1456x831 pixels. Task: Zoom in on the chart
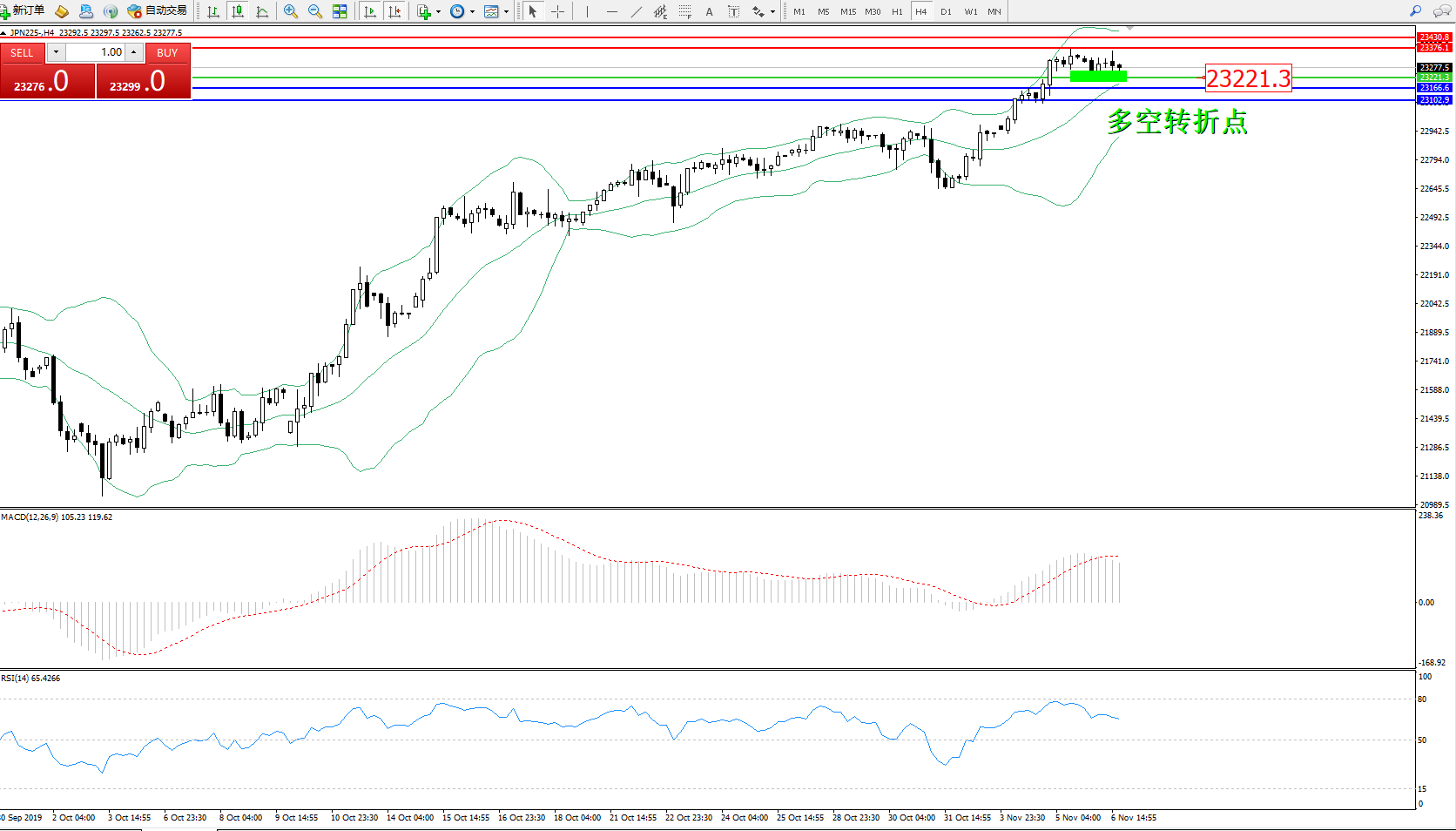(x=291, y=11)
